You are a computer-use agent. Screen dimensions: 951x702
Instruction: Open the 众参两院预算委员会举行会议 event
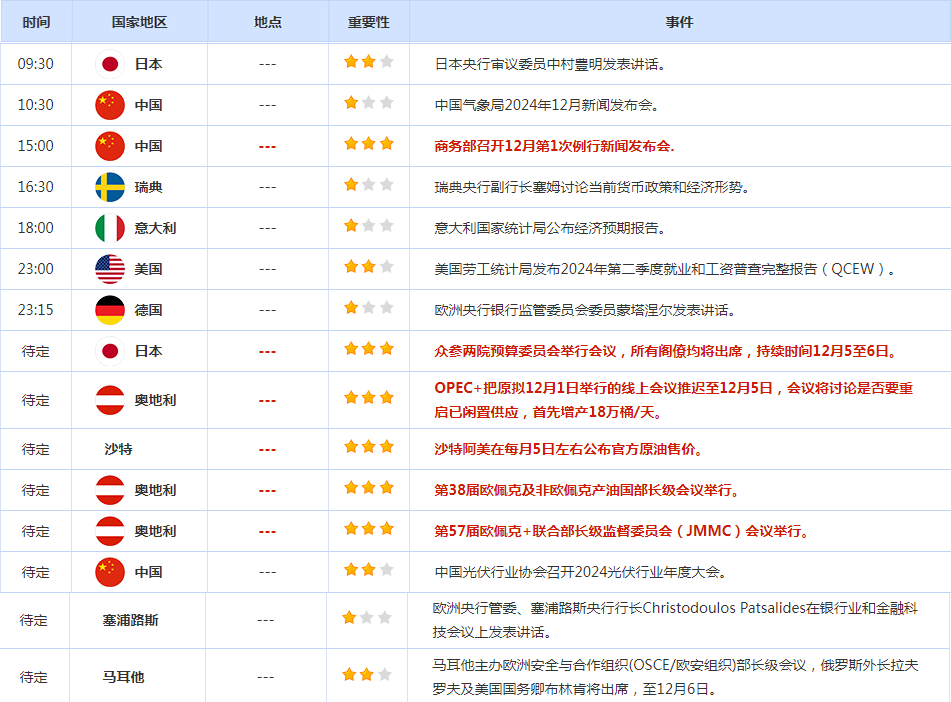coord(667,351)
